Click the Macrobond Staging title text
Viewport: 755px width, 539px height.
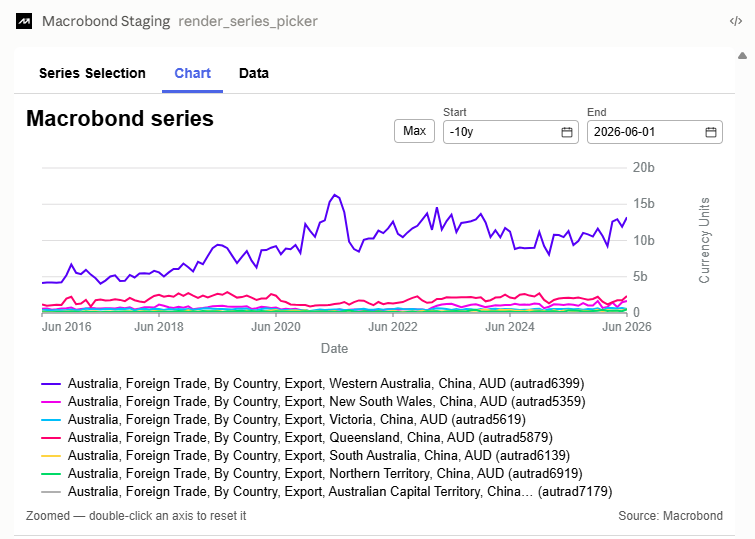(x=106, y=21)
